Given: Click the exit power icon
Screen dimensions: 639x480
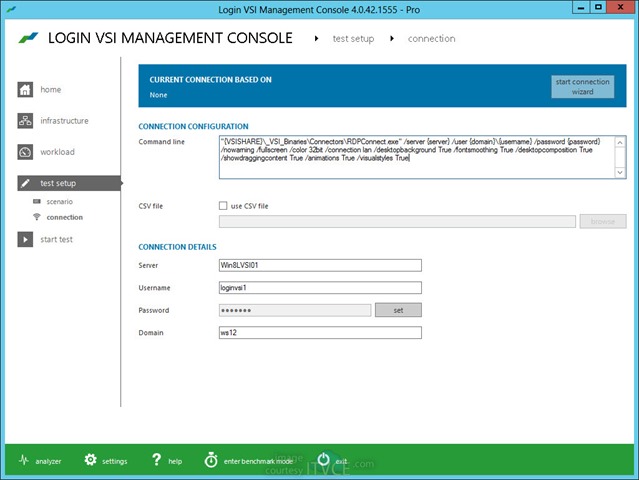Looking at the screenshot, I should (x=323, y=459).
